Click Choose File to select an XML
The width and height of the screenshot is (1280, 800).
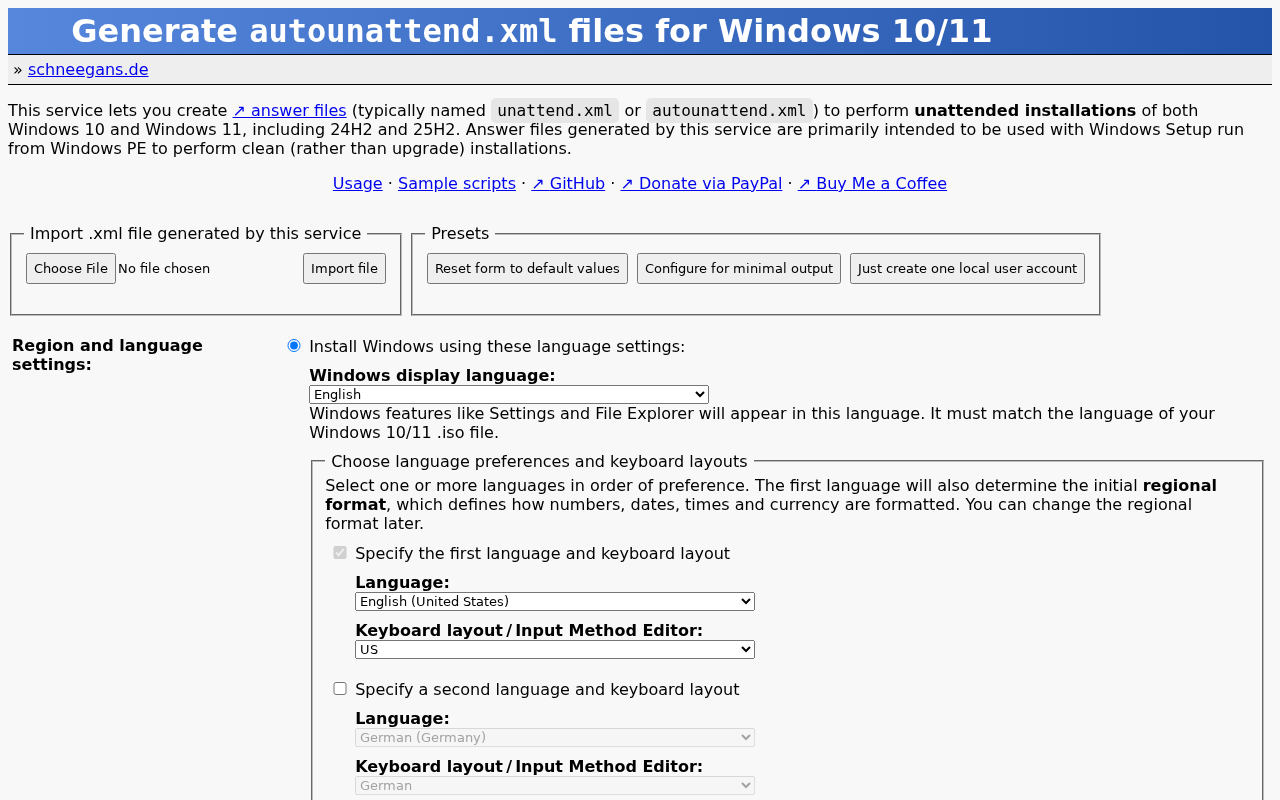(70, 268)
